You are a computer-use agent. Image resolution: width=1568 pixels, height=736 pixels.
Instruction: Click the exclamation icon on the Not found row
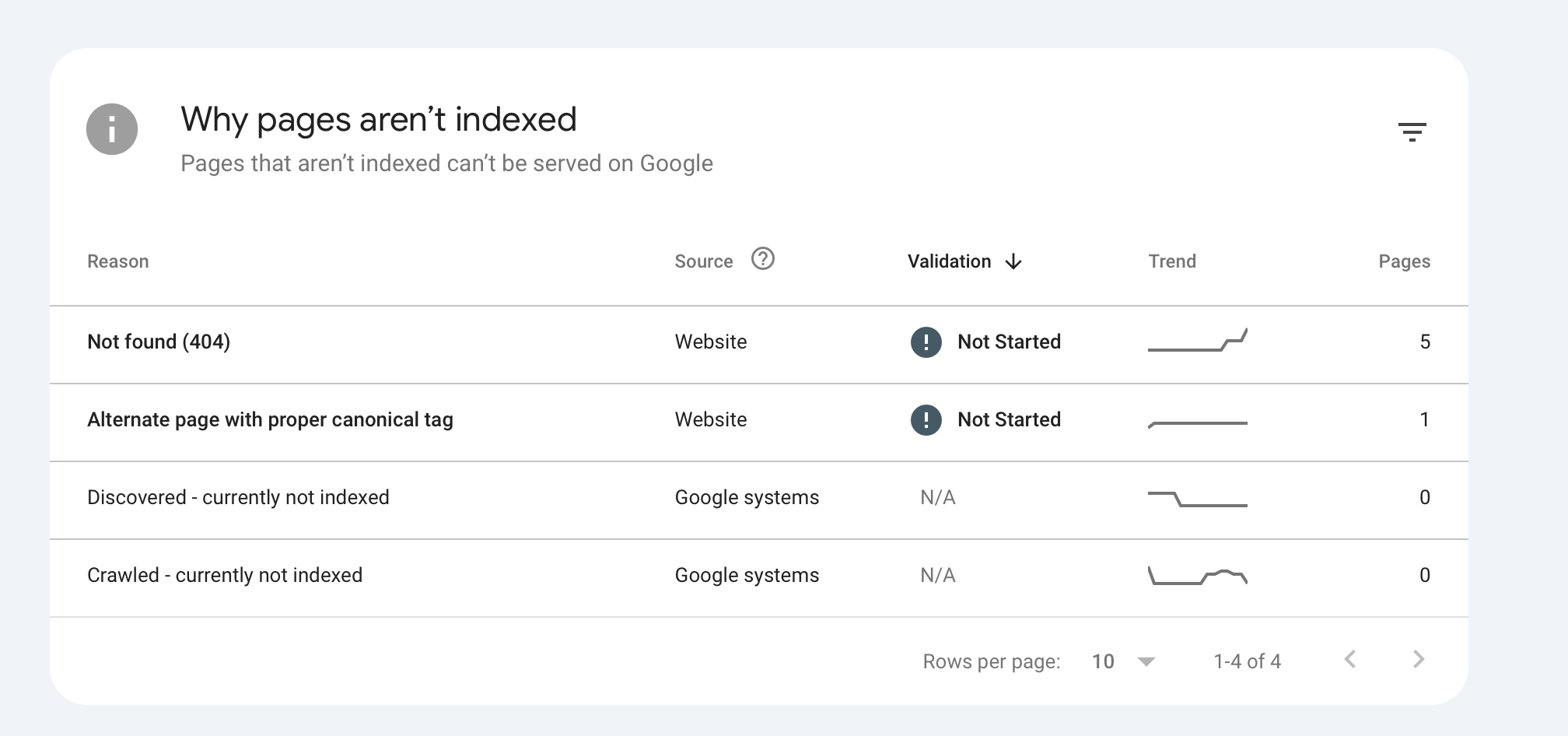click(926, 342)
